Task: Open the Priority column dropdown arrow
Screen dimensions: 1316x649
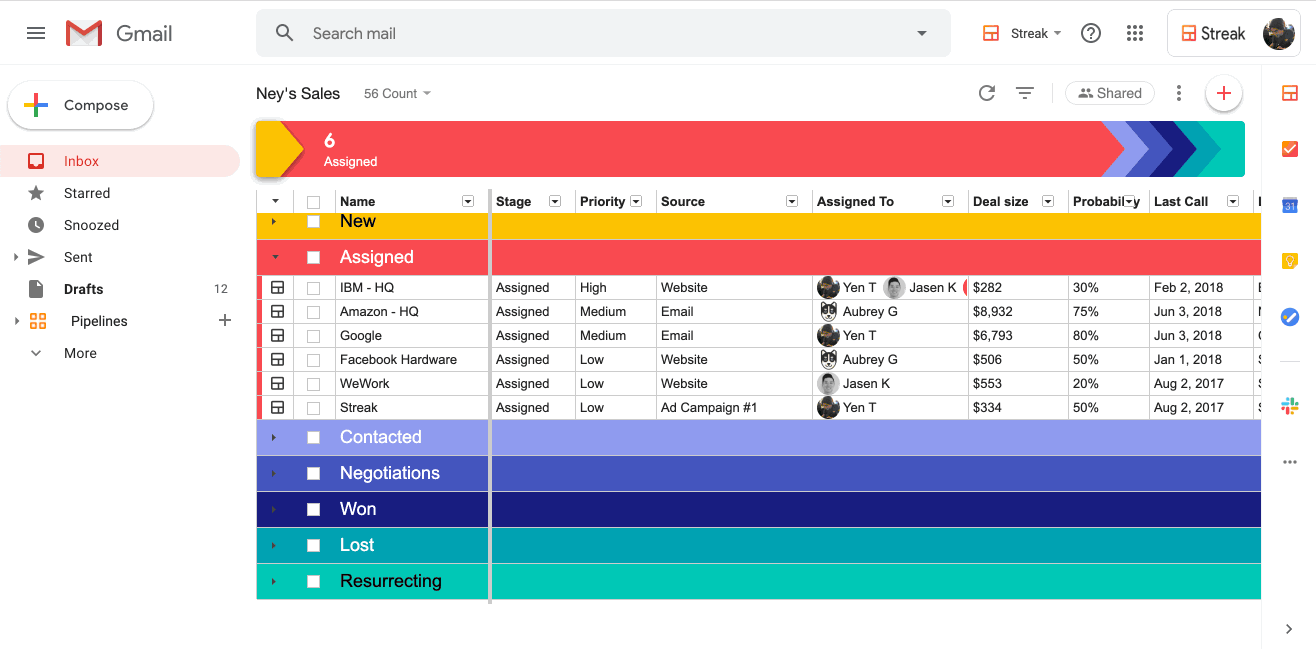Action: pyautogui.click(x=636, y=201)
